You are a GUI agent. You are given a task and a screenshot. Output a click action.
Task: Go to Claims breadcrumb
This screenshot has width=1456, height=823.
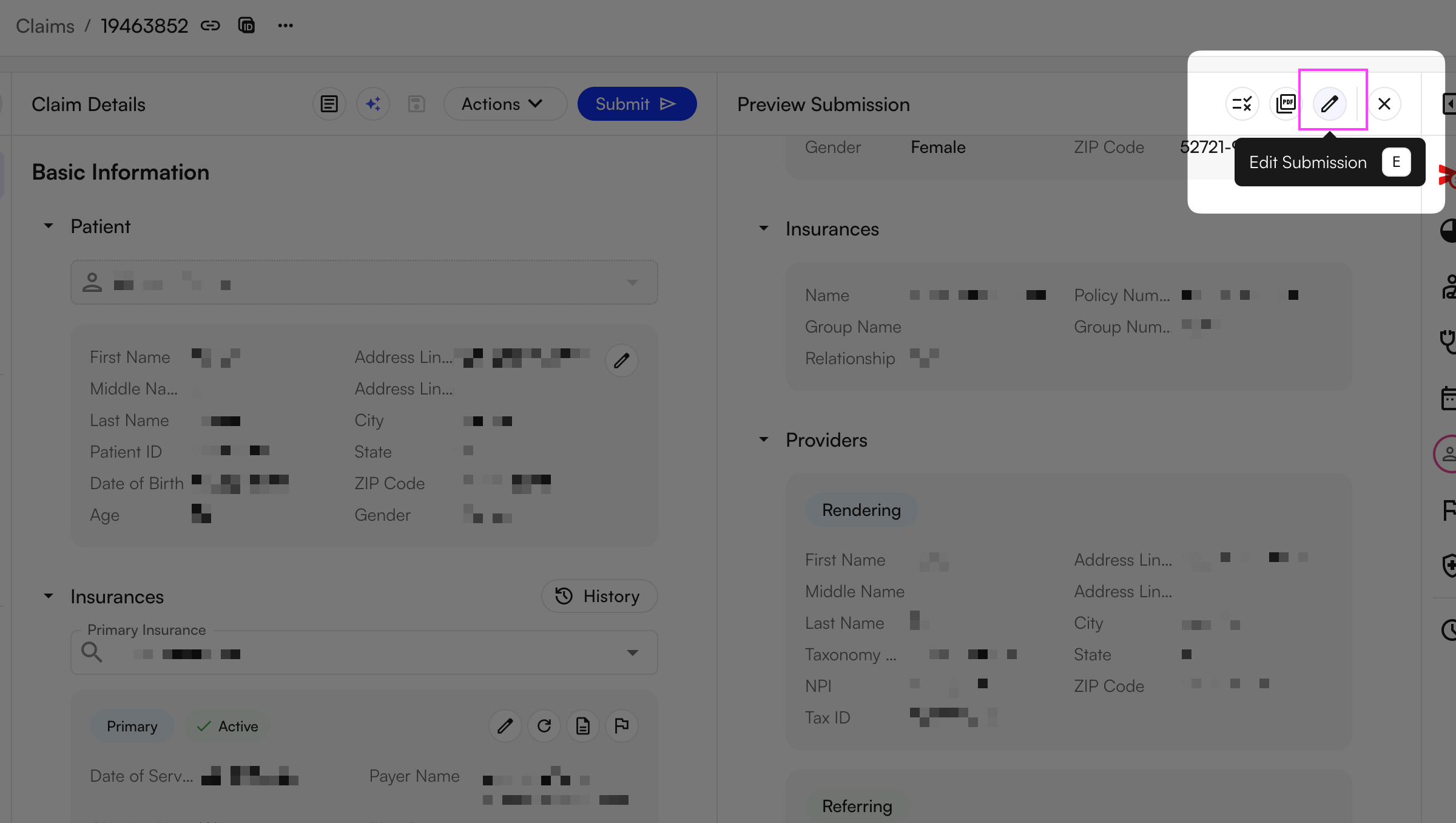[45, 25]
